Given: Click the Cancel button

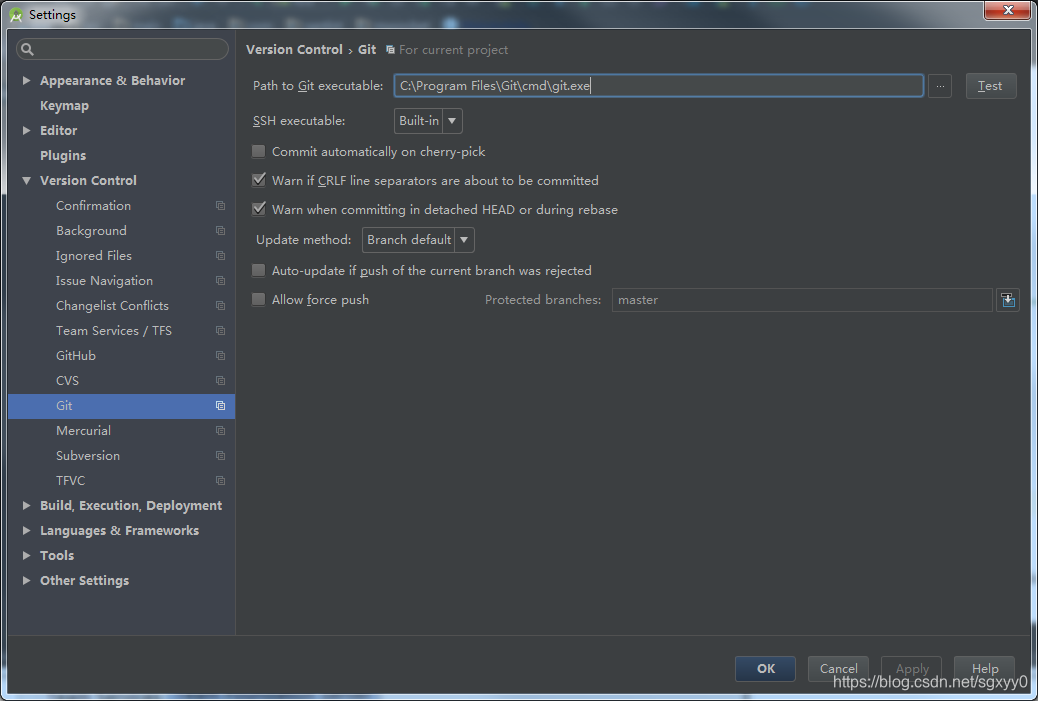Looking at the screenshot, I should [838, 669].
